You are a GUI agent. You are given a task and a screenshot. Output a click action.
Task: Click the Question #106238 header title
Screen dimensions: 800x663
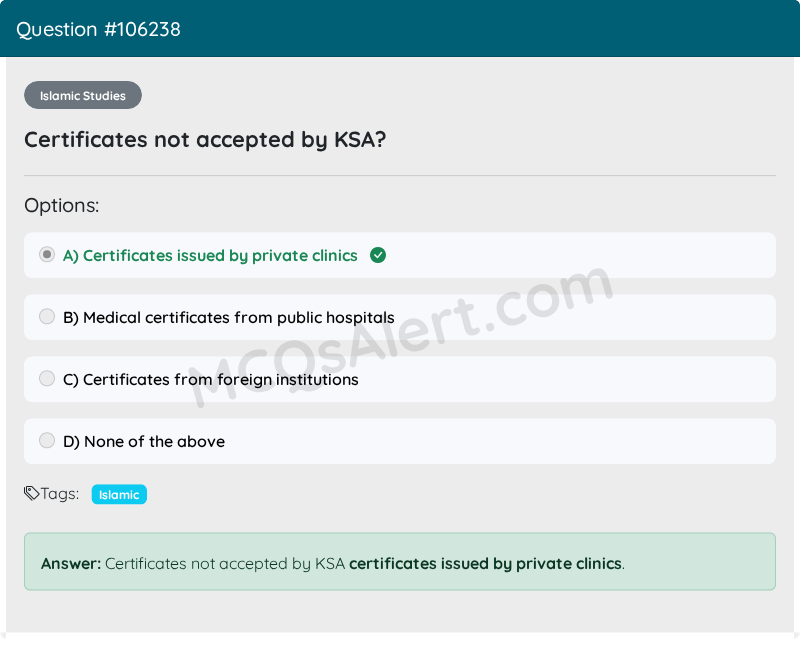tap(98, 29)
